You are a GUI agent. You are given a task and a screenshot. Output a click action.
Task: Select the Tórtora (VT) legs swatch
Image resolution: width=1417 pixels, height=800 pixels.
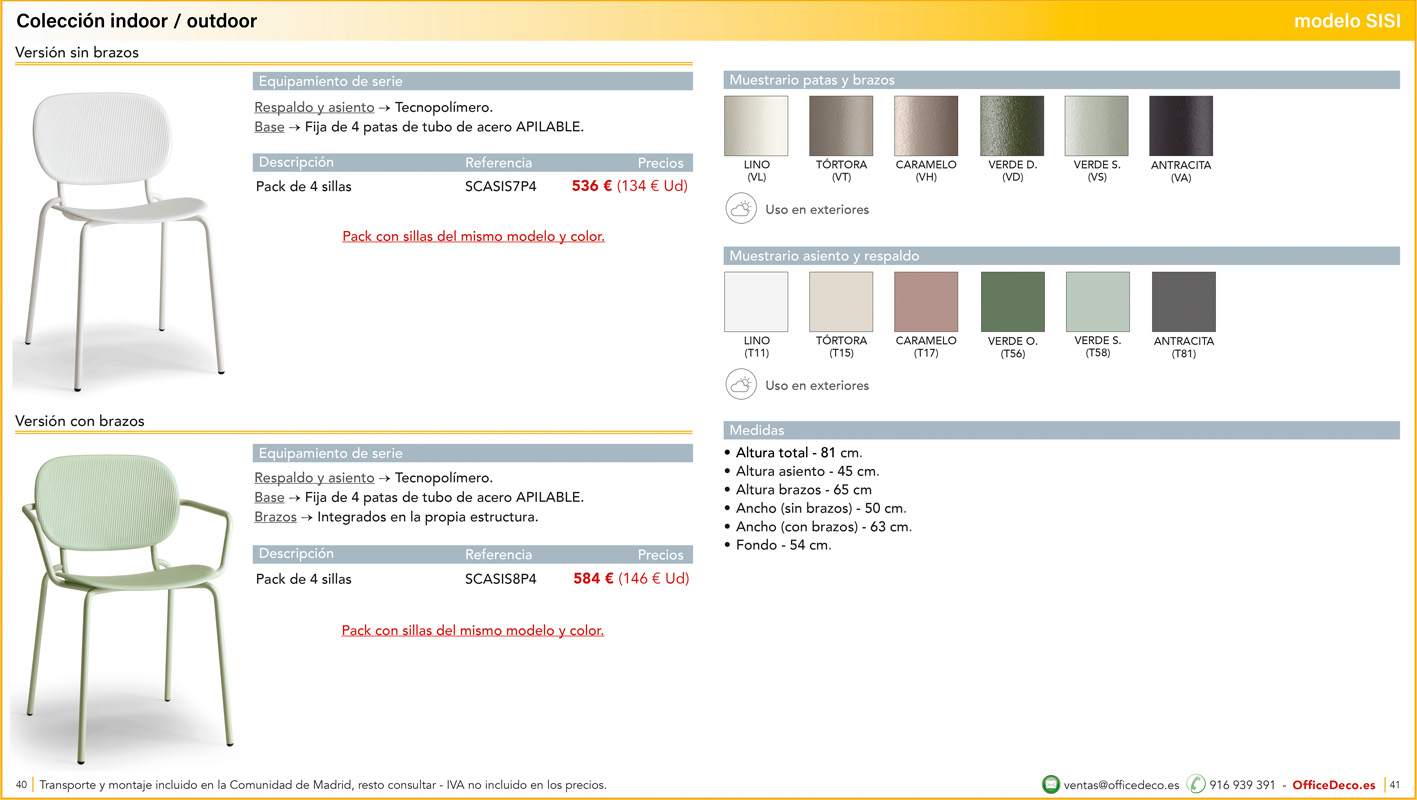click(841, 126)
